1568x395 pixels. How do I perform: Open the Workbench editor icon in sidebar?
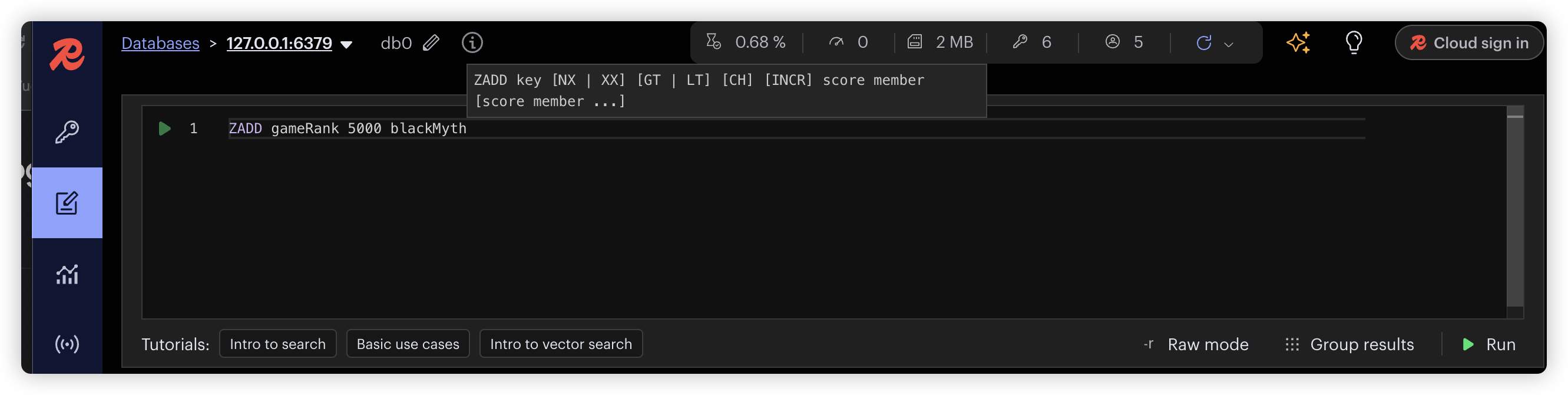(x=67, y=203)
